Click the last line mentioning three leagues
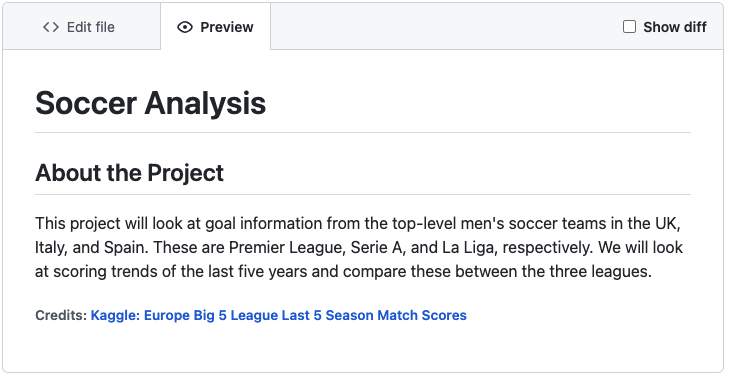Image resolution: width=729 pixels, height=376 pixels. (344, 271)
